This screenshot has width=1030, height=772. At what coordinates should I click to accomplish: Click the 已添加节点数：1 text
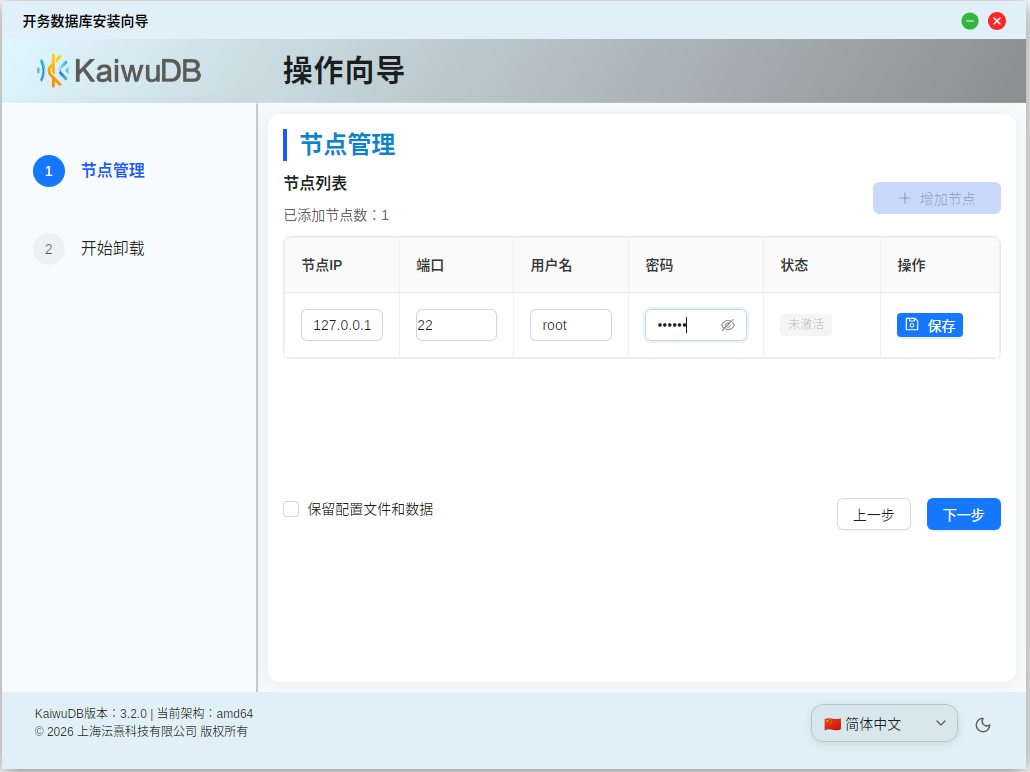336,216
